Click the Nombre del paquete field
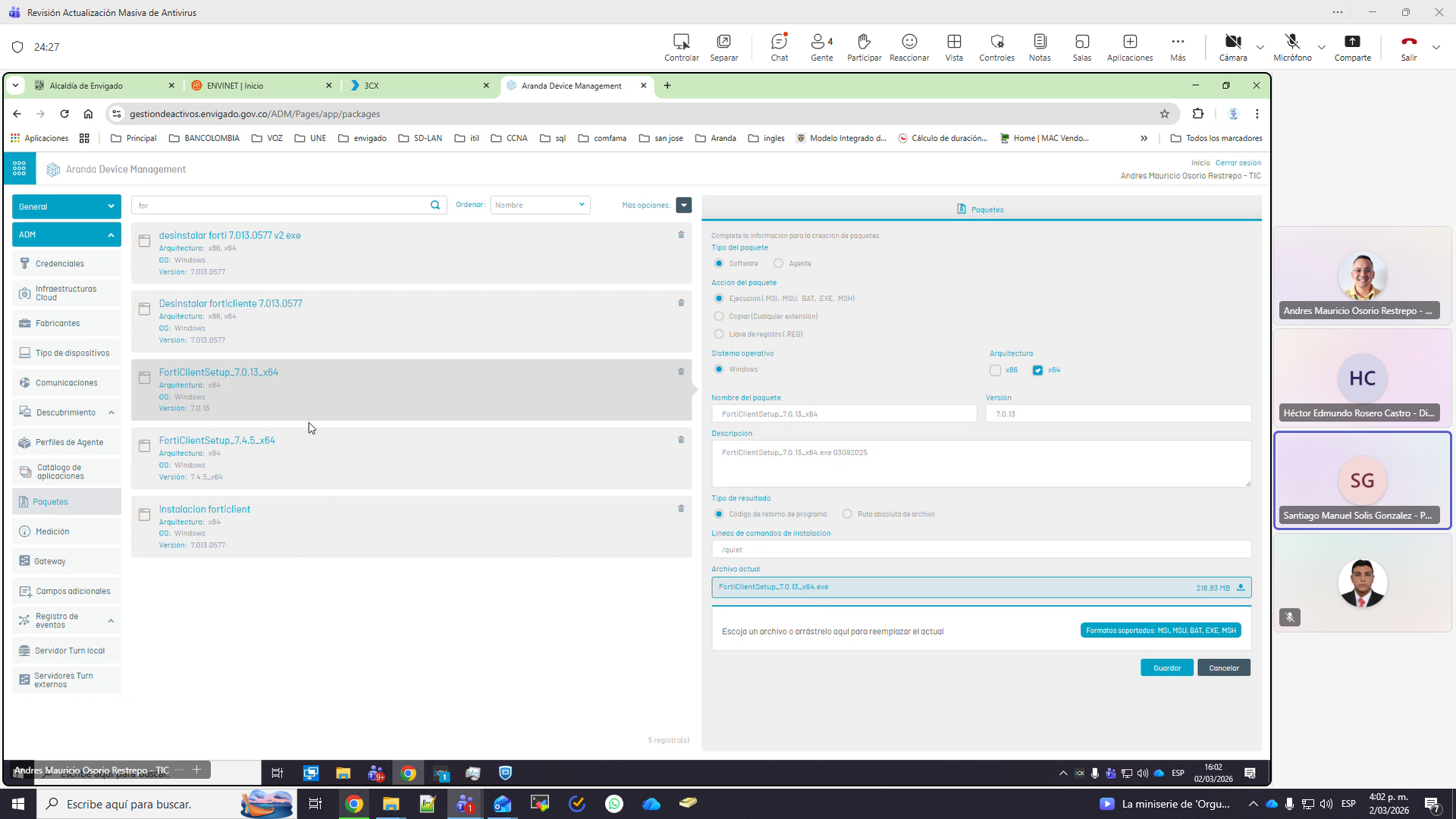 pos(844,414)
